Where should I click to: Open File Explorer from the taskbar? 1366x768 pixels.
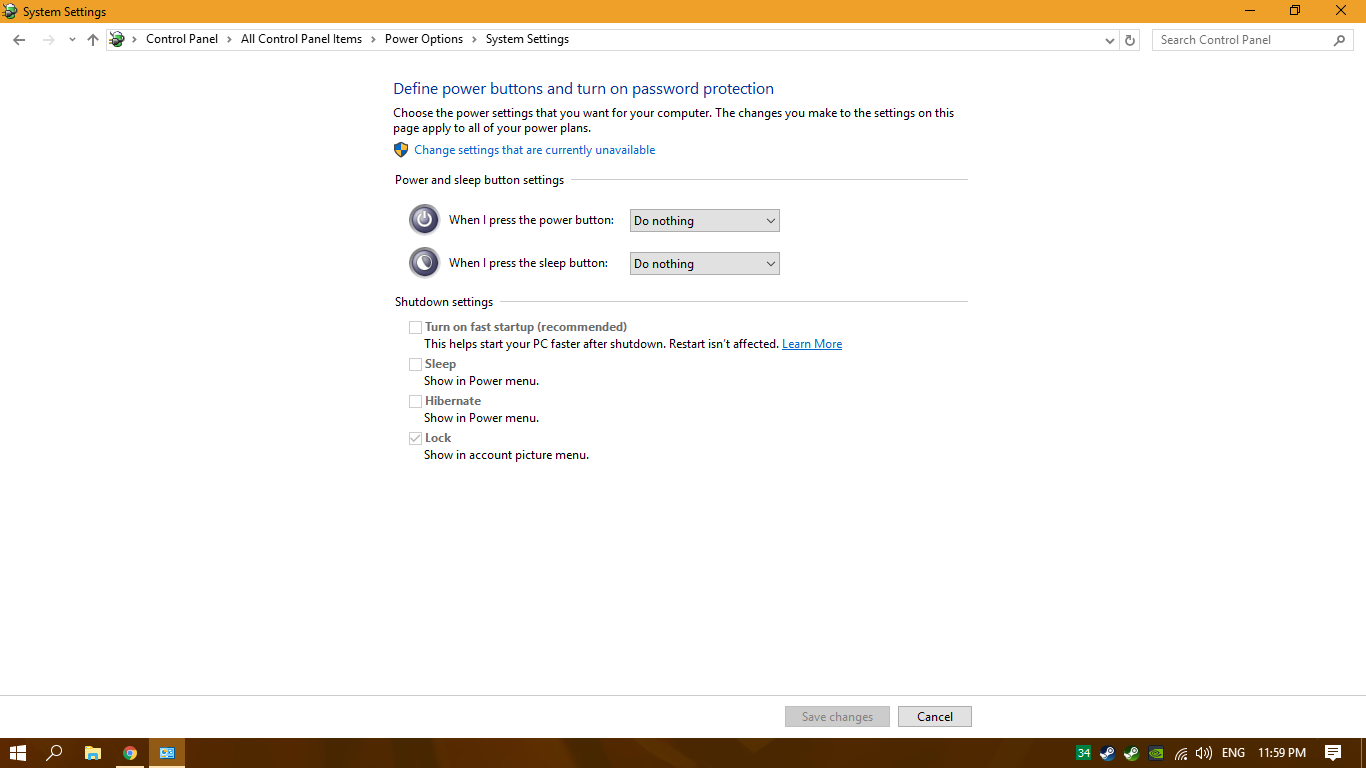click(92, 753)
